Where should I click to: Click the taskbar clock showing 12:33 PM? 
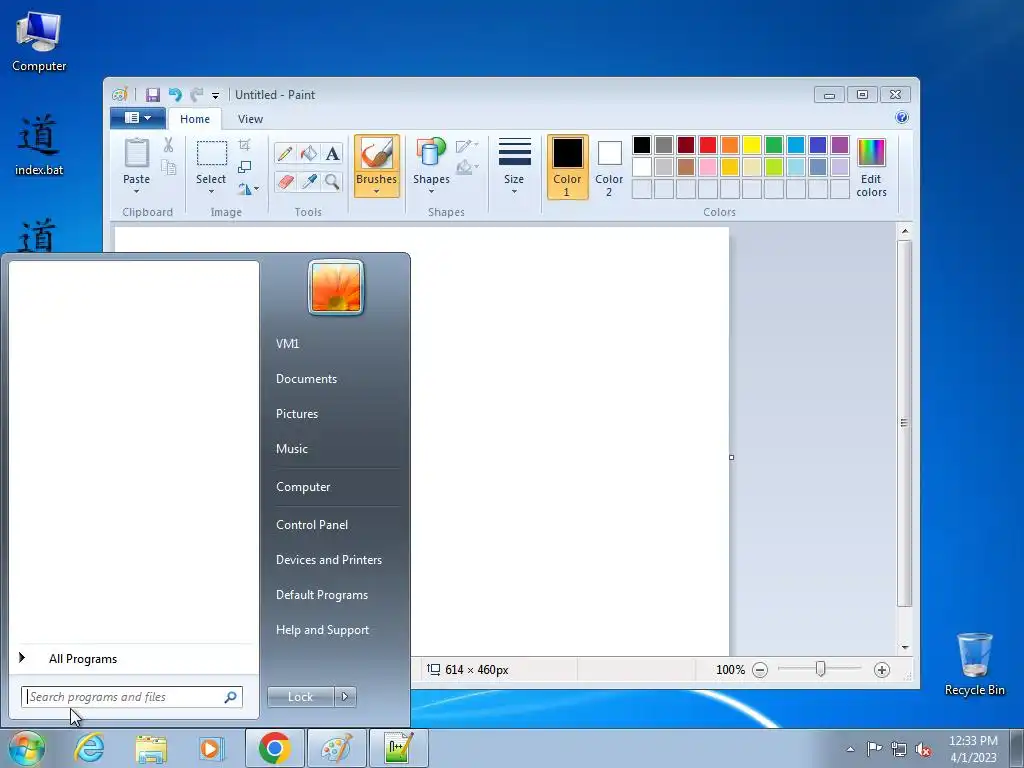pyautogui.click(x=973, y=748)
